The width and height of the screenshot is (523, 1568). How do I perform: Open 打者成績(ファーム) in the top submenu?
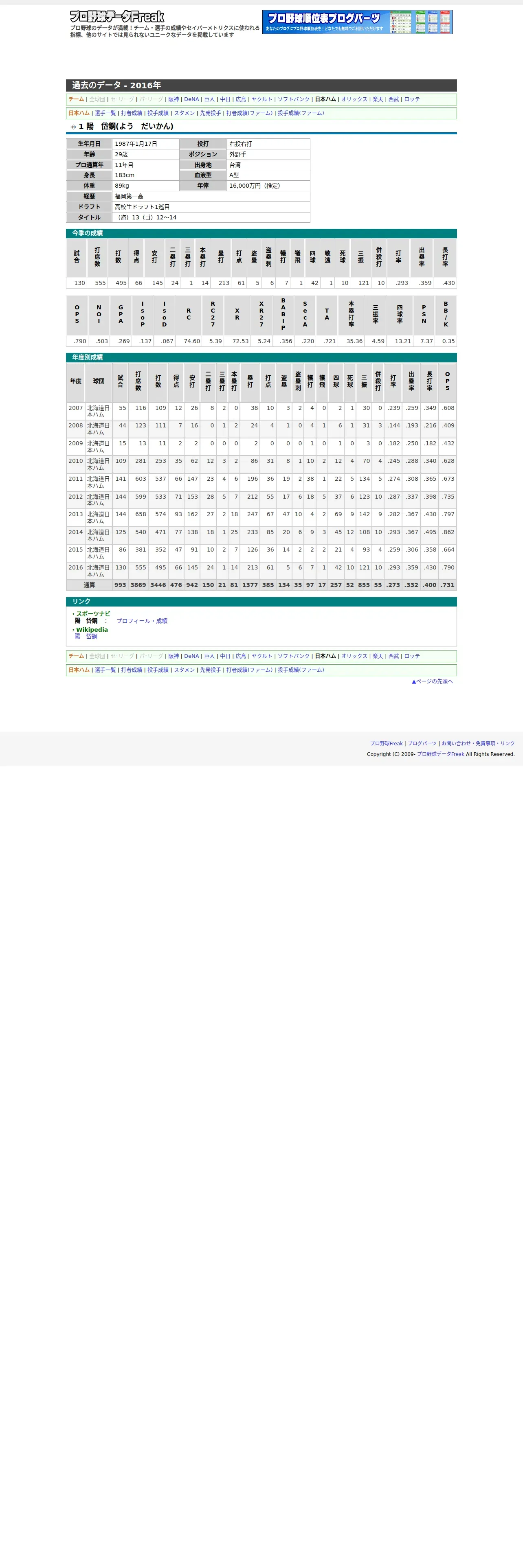[x=250, y=113]
